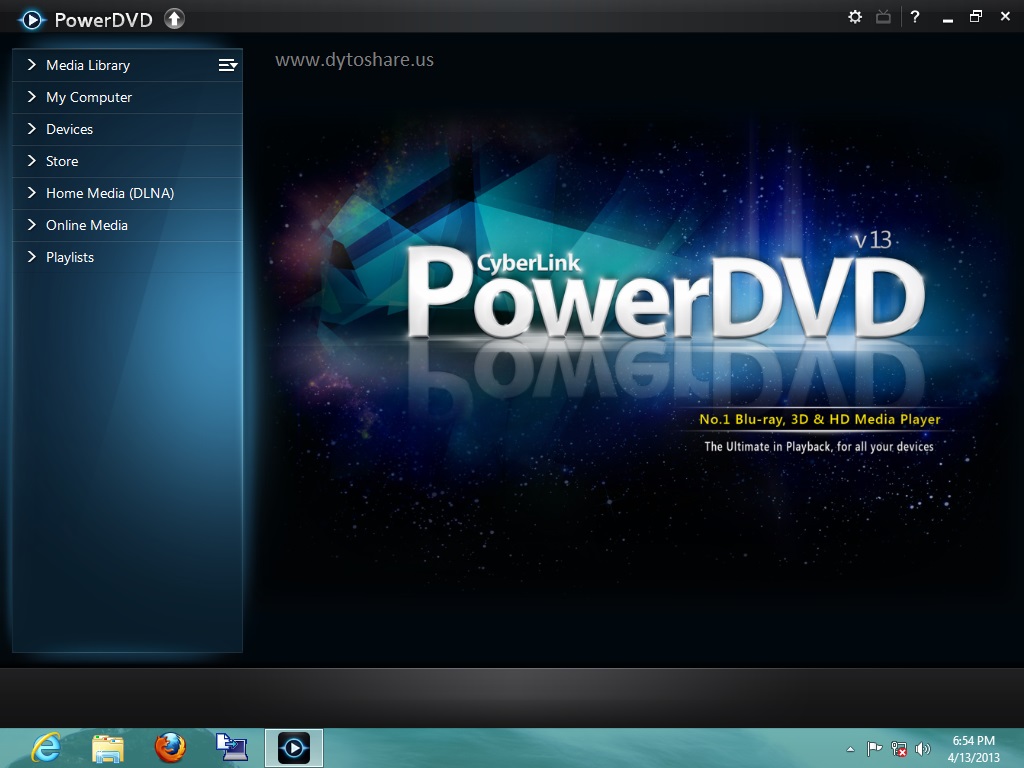Select Playlists in sidebar

[x=127, y=257]
